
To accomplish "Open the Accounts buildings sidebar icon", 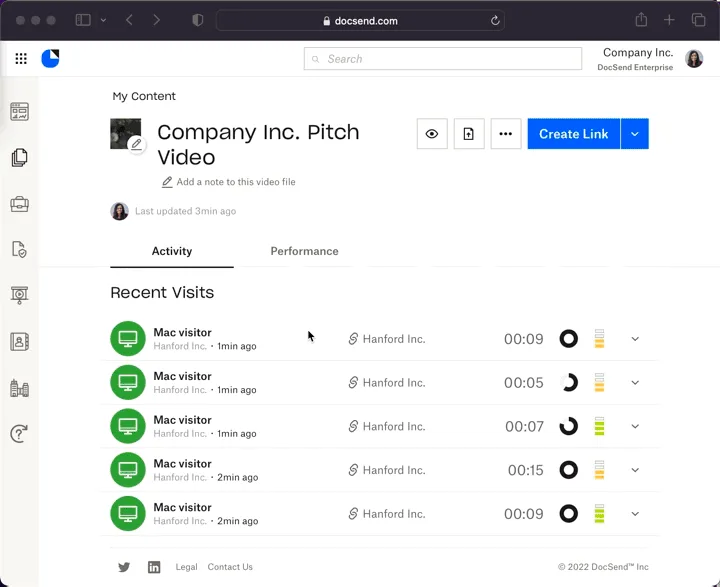I will tap(19, 388).
